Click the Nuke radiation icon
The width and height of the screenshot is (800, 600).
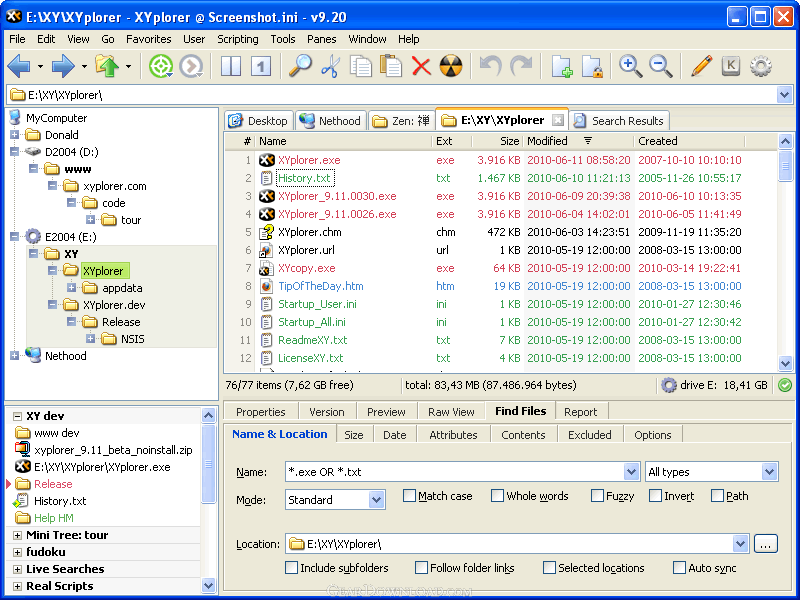[x=451, y=67]
